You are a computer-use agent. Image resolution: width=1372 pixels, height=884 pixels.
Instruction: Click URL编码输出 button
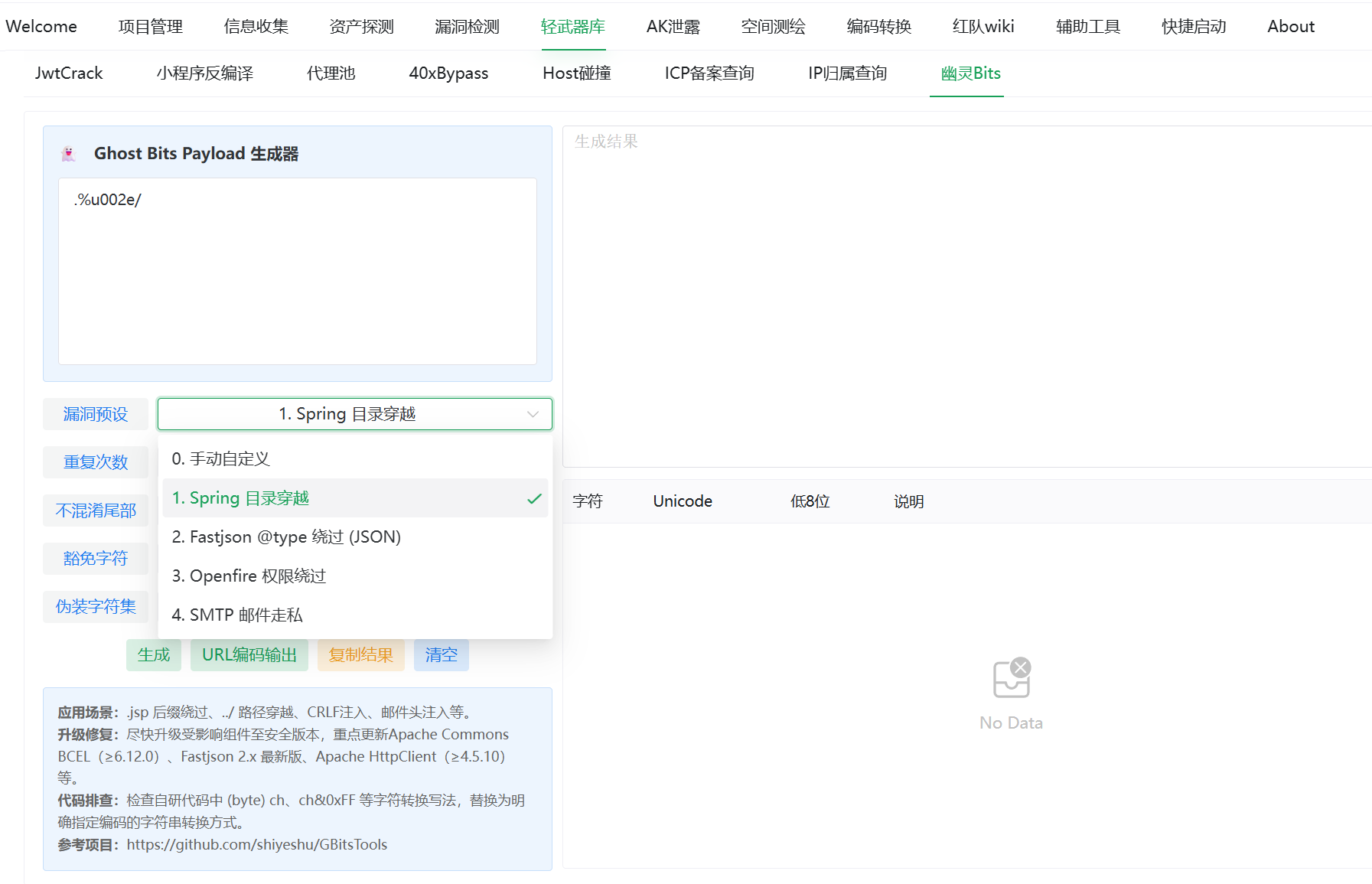[x=249, y=655]
